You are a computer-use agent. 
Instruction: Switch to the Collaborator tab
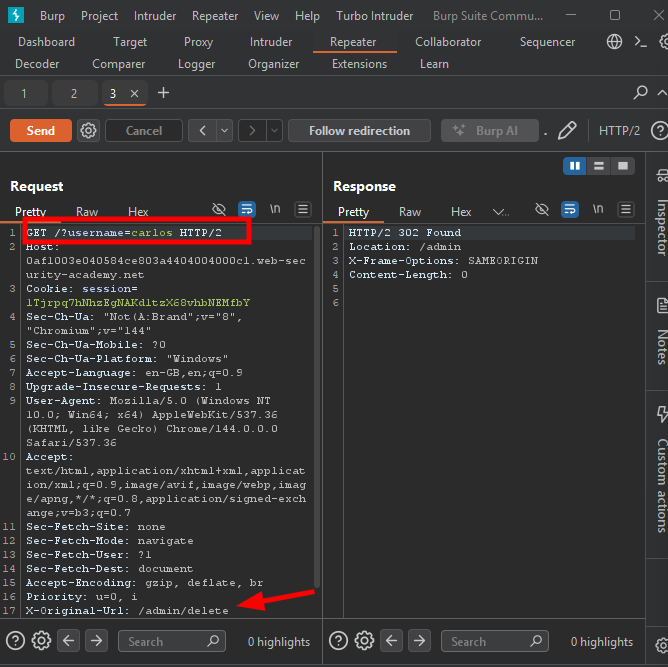448,42
